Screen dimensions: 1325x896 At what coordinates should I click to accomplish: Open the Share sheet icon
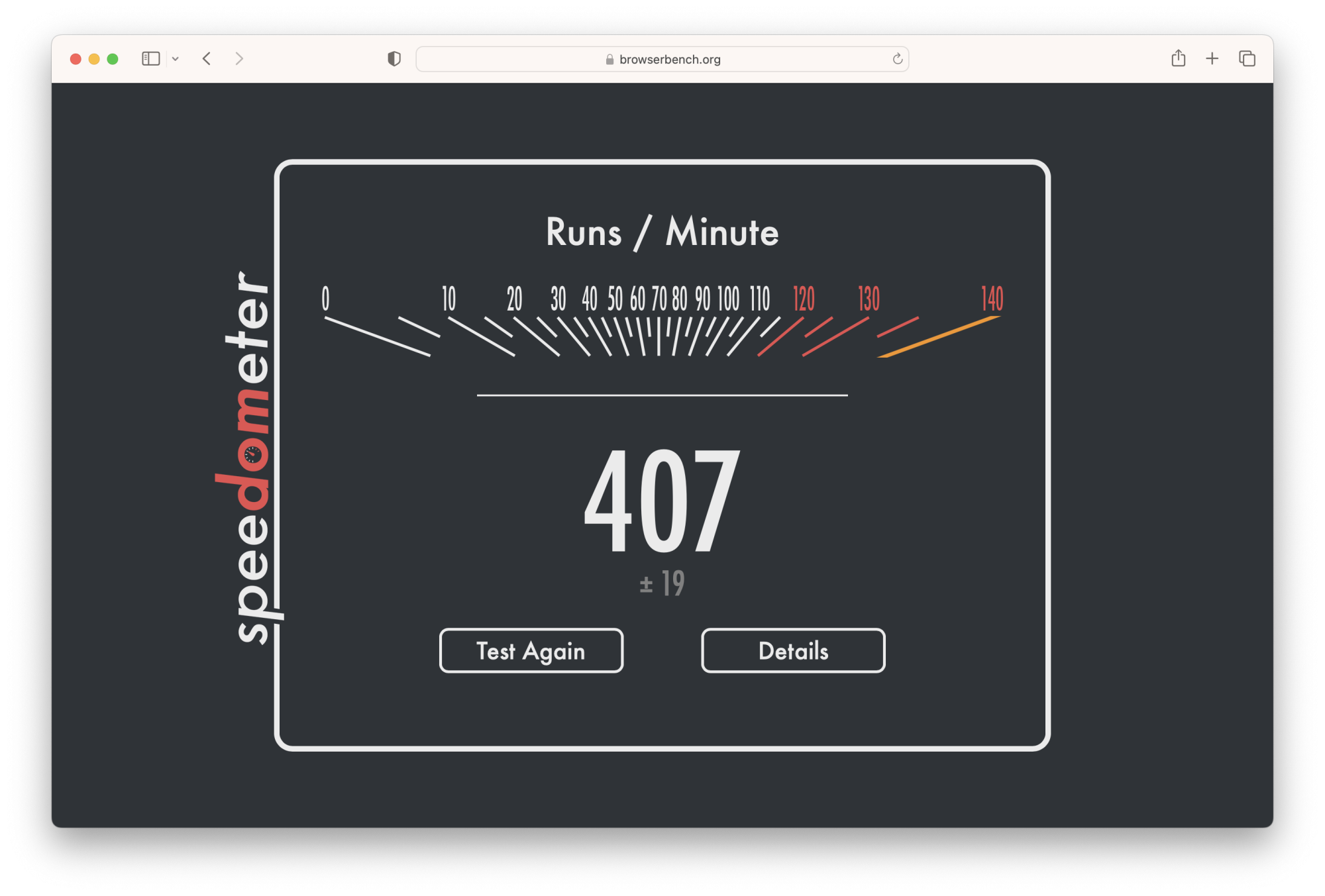pyautogui.click(x=1178, y=58)
